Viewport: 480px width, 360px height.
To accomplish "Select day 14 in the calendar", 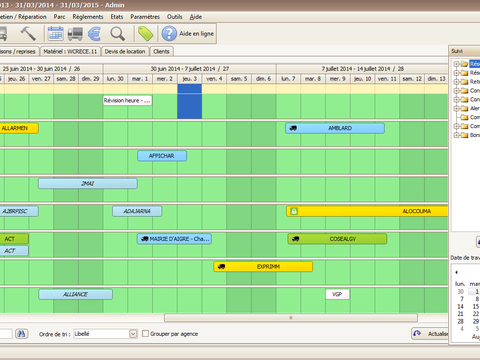I will (460, 306).
